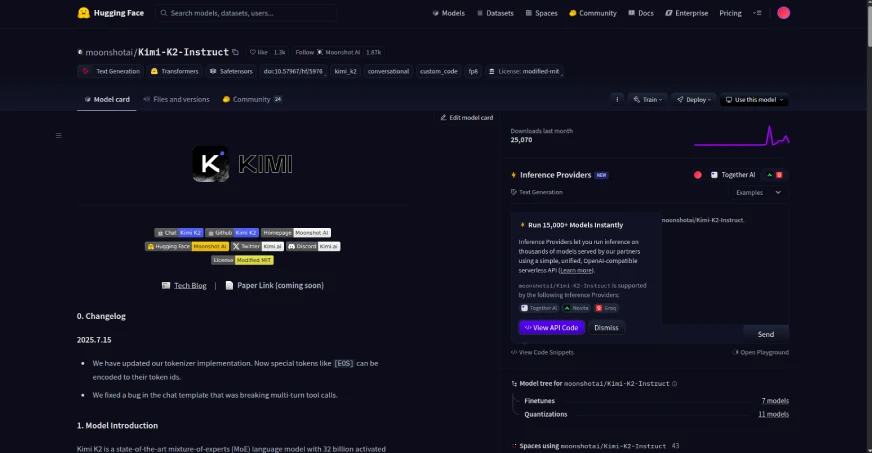The image size is (872, 453).
Task: Click the Groq chip in the popup
Action: click(606, 308)
